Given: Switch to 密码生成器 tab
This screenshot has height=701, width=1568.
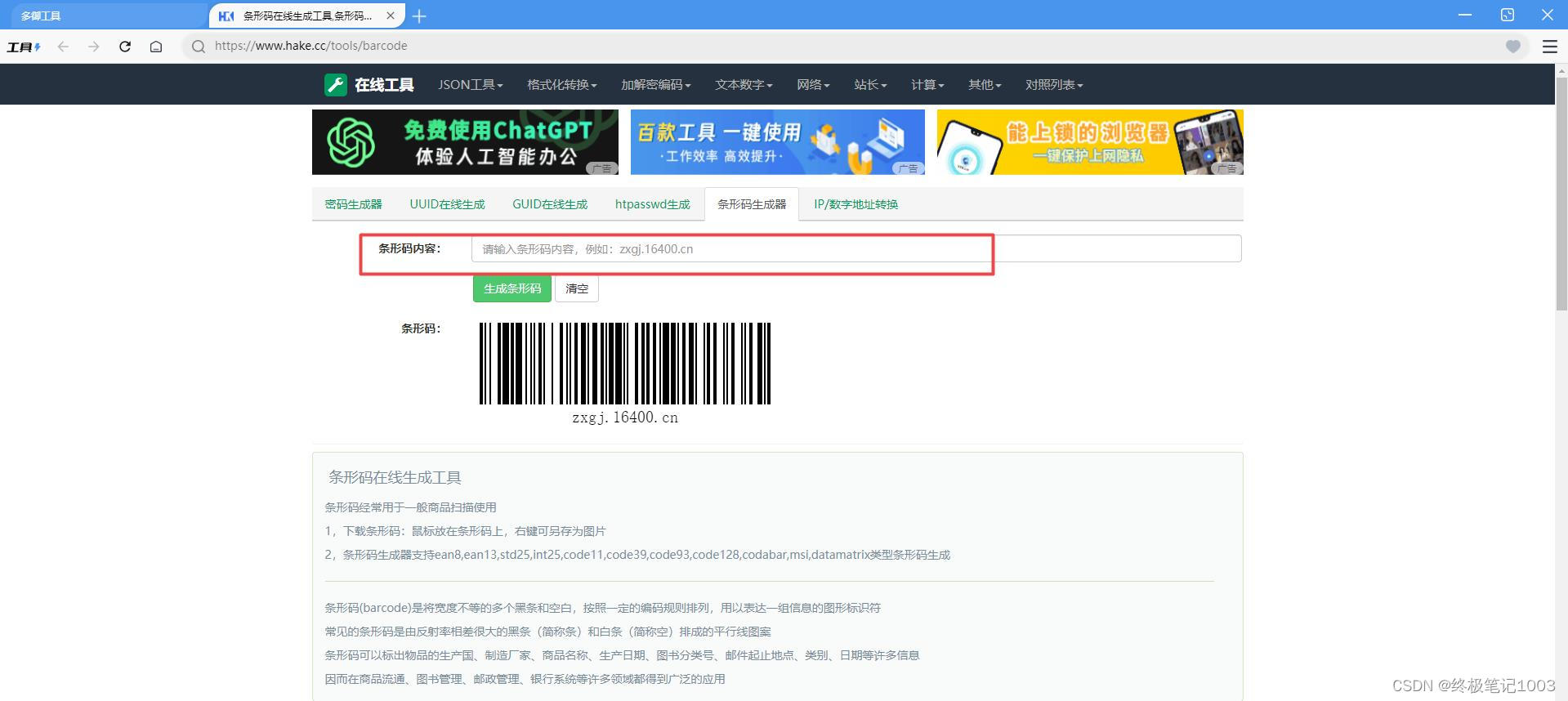Looking at the screenshot, I should [x=353, y=204].
